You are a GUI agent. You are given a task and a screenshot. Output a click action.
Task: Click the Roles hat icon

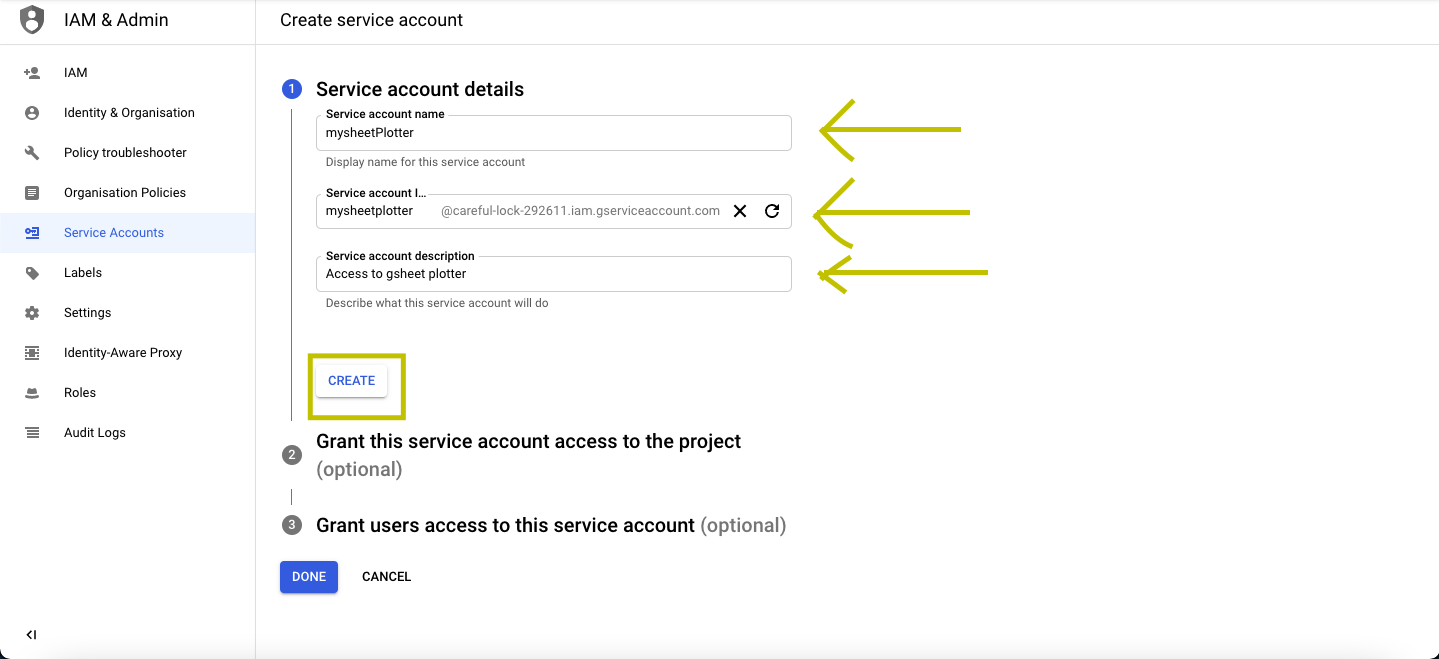32,393
